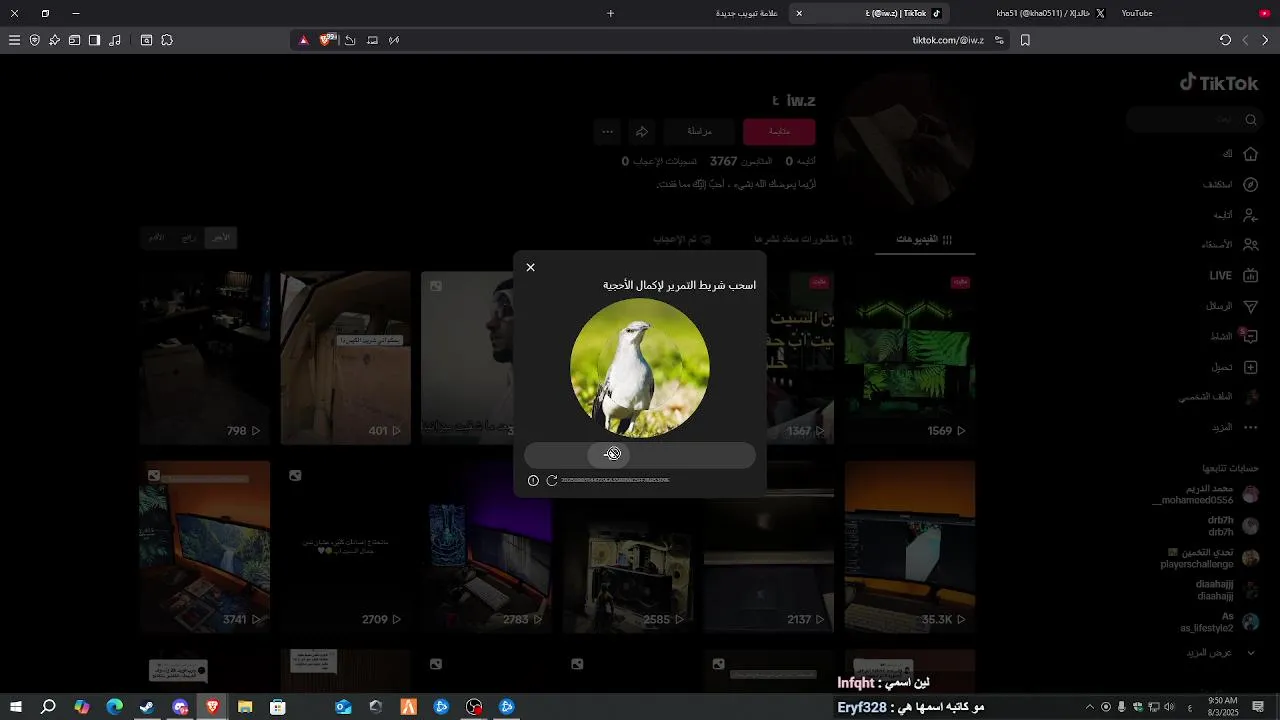The image size is (1280, 720).
Task: Open Leo AI sparkle toolbar icon
Action: (54, 40)
